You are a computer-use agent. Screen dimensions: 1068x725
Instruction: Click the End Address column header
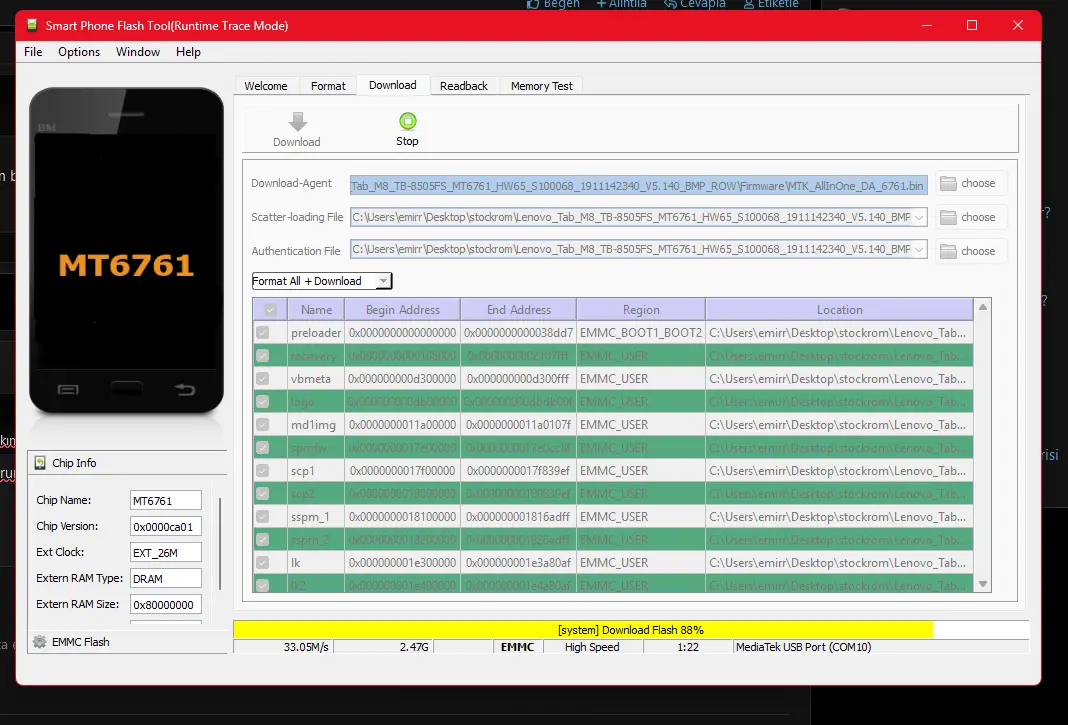(518, 309)
